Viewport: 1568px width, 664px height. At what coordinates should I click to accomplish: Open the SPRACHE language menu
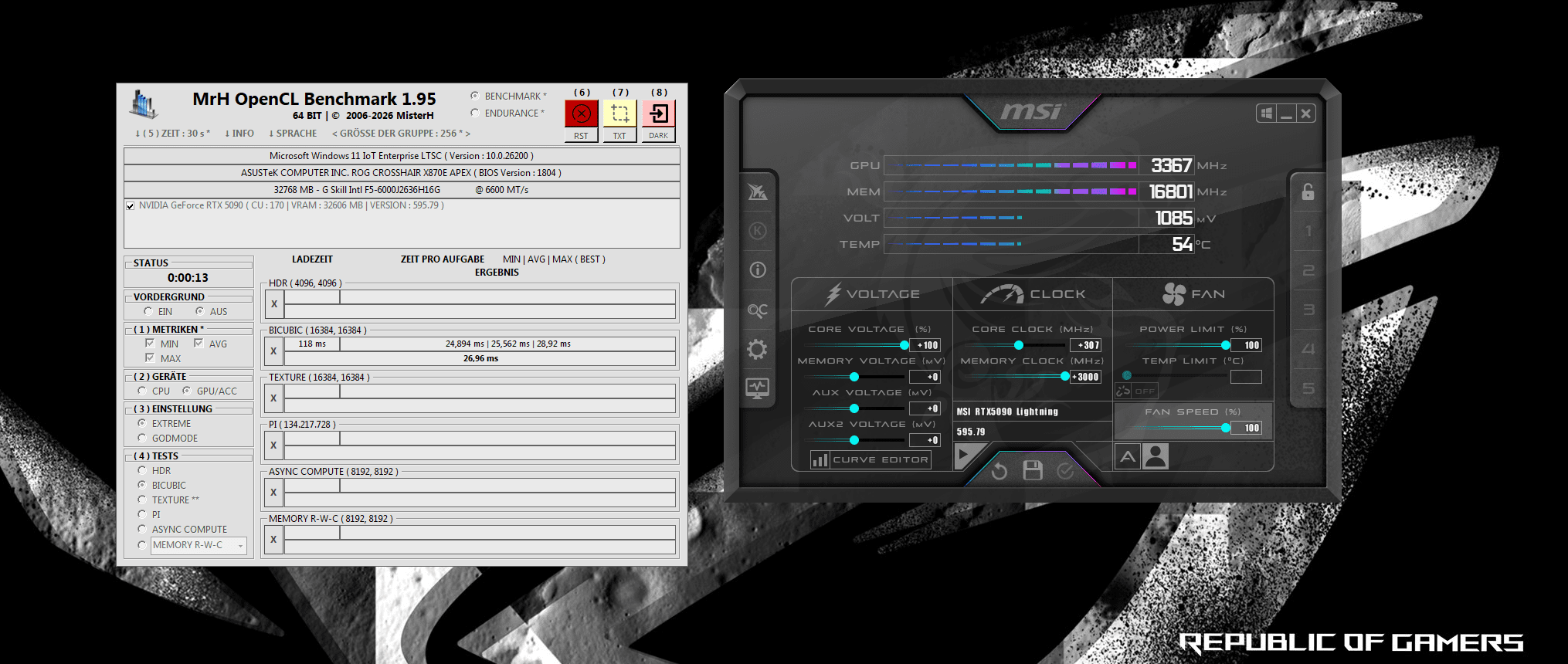click(x=293, y=134)
